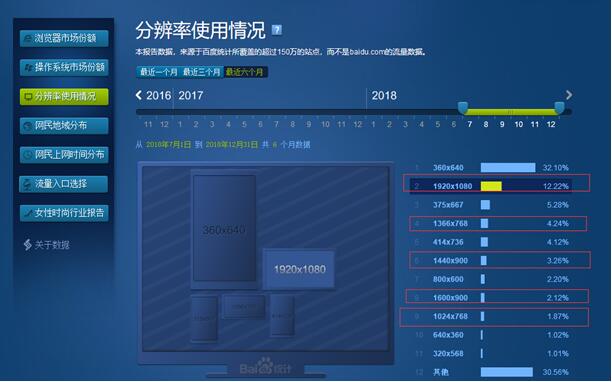The image size is (612, 382).
Task: Click the 2018 month 9 marker
Action: tap(502, 124)
